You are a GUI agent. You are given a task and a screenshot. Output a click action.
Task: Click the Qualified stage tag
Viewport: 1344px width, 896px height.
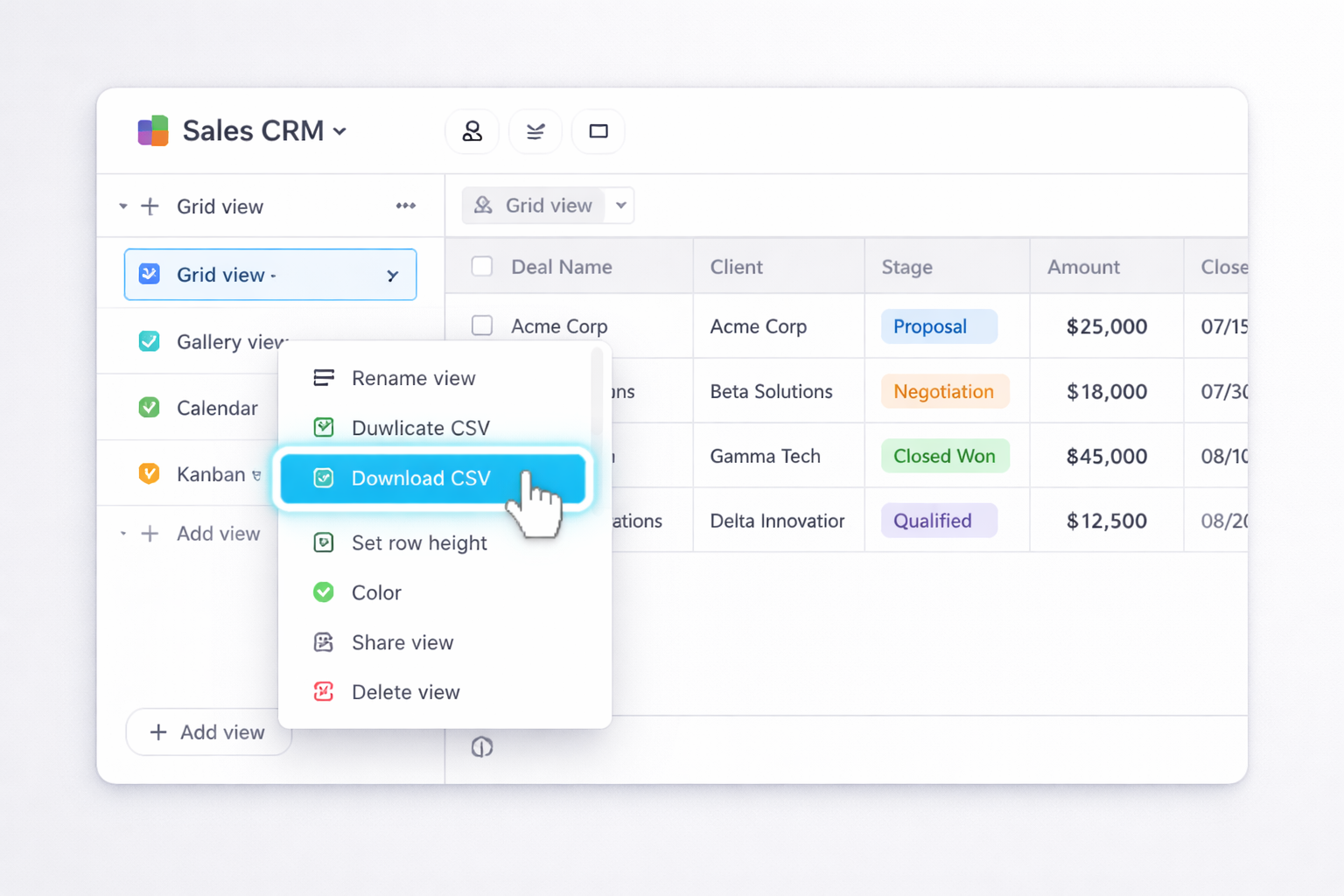[939, 521]
